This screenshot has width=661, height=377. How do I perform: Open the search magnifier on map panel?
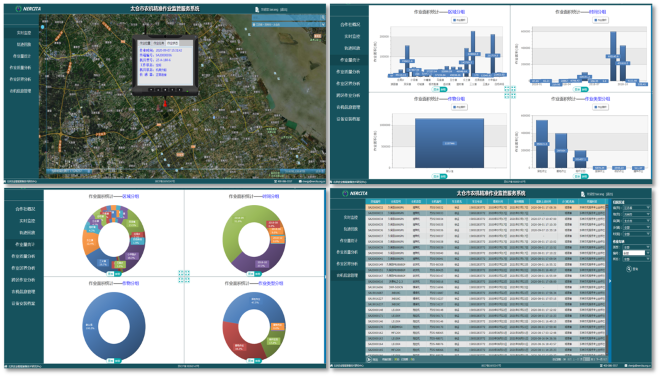coord(323,18)
